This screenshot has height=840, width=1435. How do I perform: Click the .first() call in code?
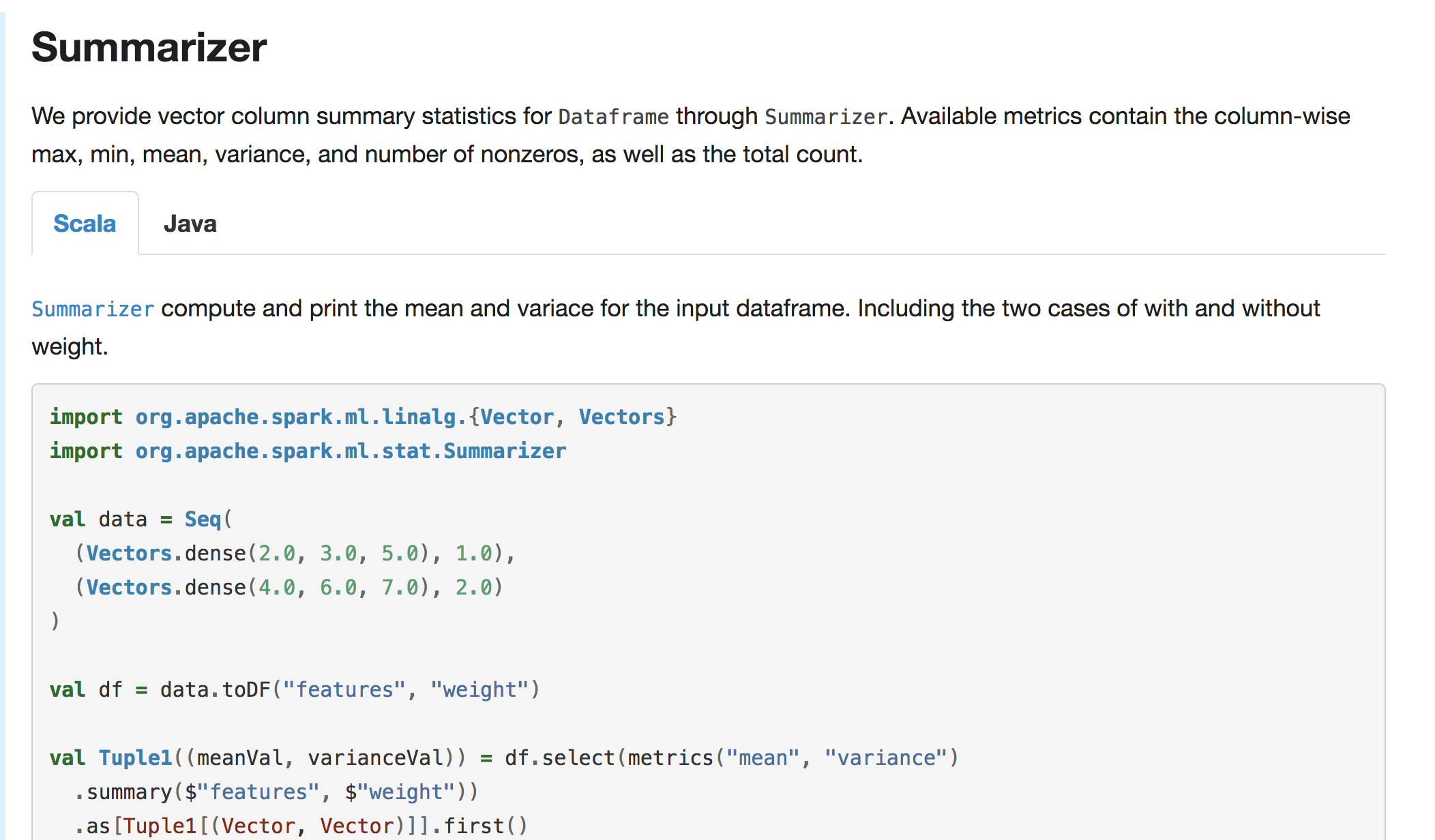tap(479, 826)
